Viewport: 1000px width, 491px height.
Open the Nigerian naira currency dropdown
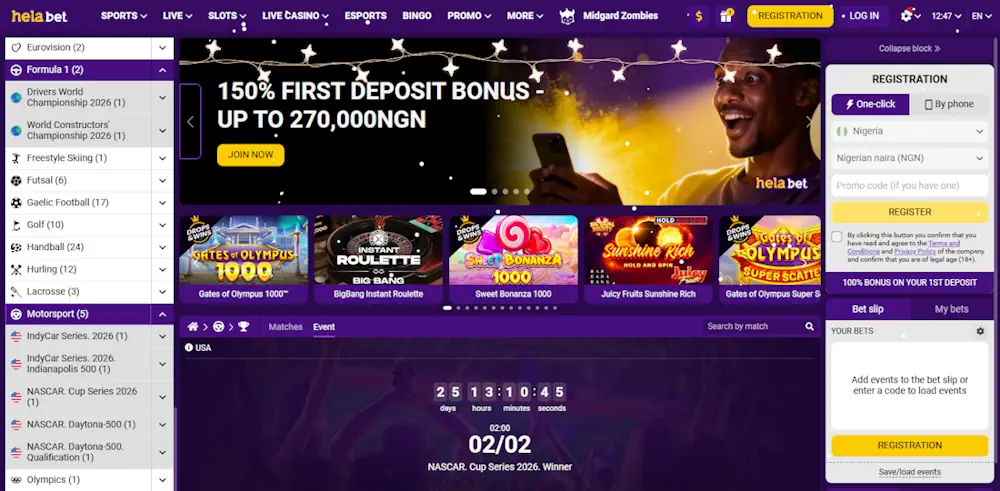tap(910, 158)
